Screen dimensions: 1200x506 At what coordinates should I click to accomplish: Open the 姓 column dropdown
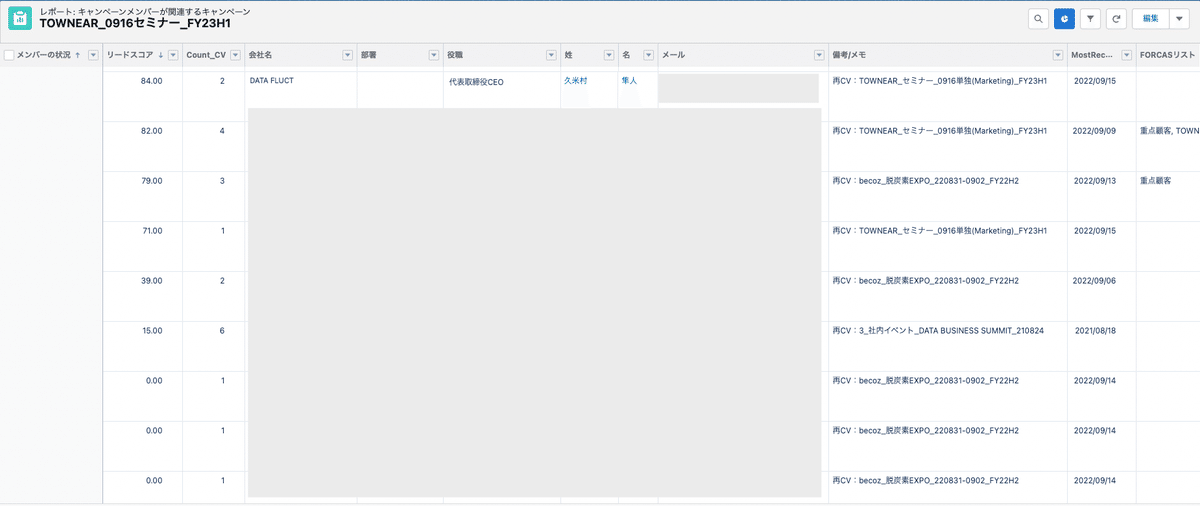[608, 55]
